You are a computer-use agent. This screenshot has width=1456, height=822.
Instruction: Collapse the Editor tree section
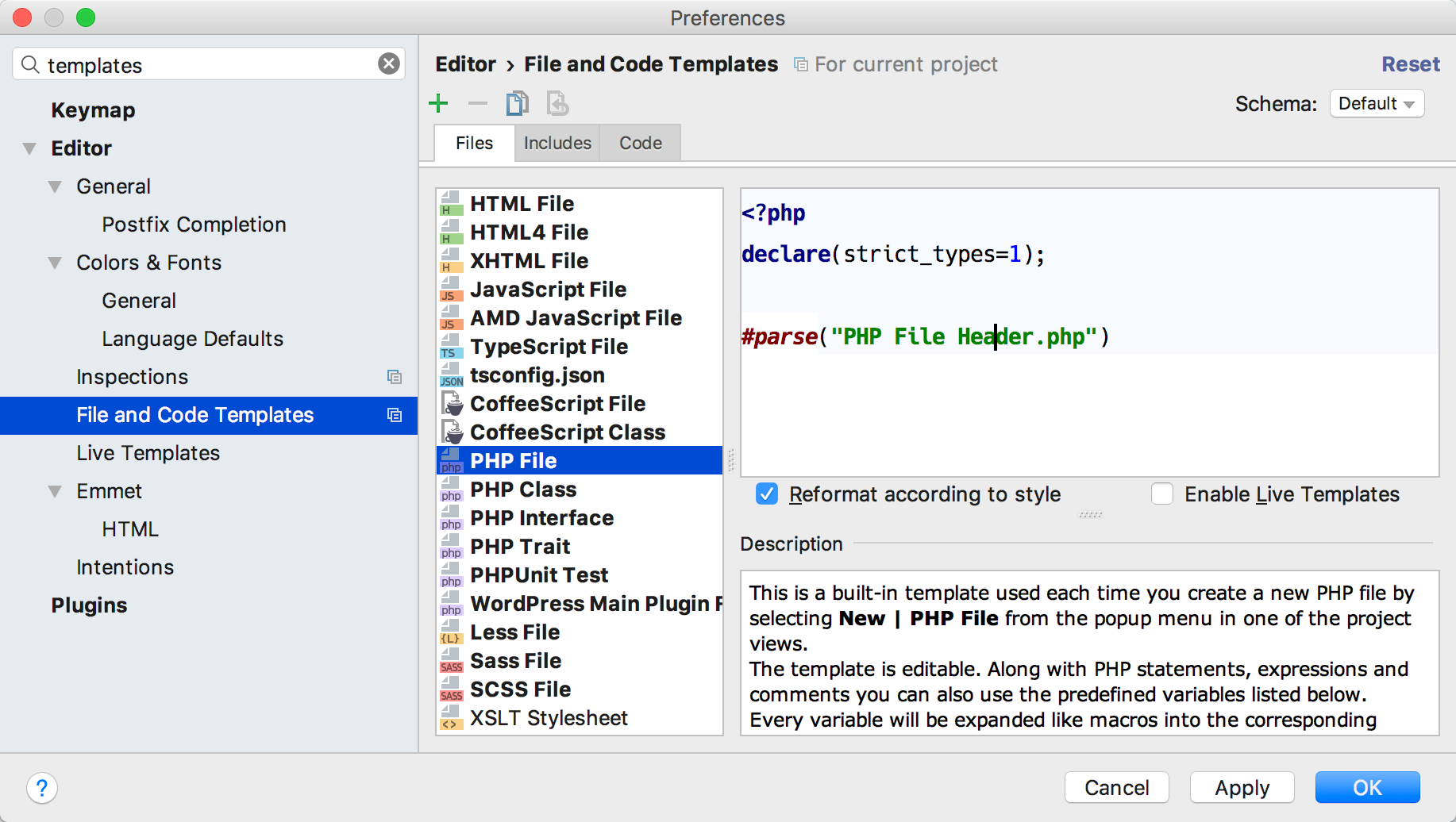coord(30,148)
